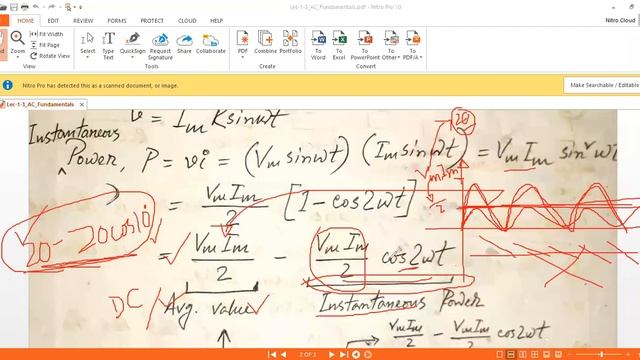
Task: Open the REVIEW ribbon tab
Action: (83, 20)
